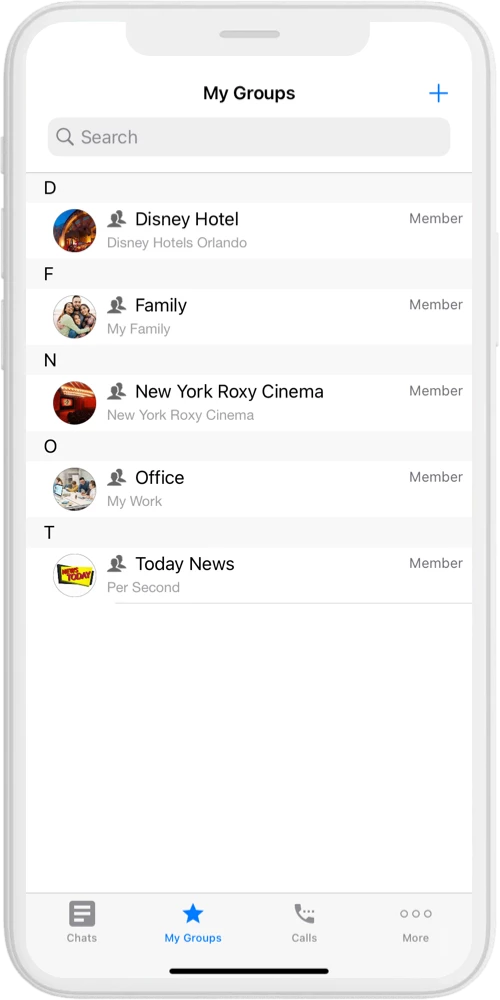The height and width of the screenshot is (1000, 500).
Task: Click the magnifier icon in the search bar
Action: click(64, 136)
